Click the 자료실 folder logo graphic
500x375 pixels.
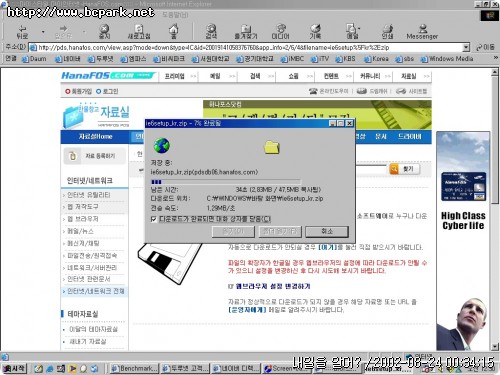(96, 115)
